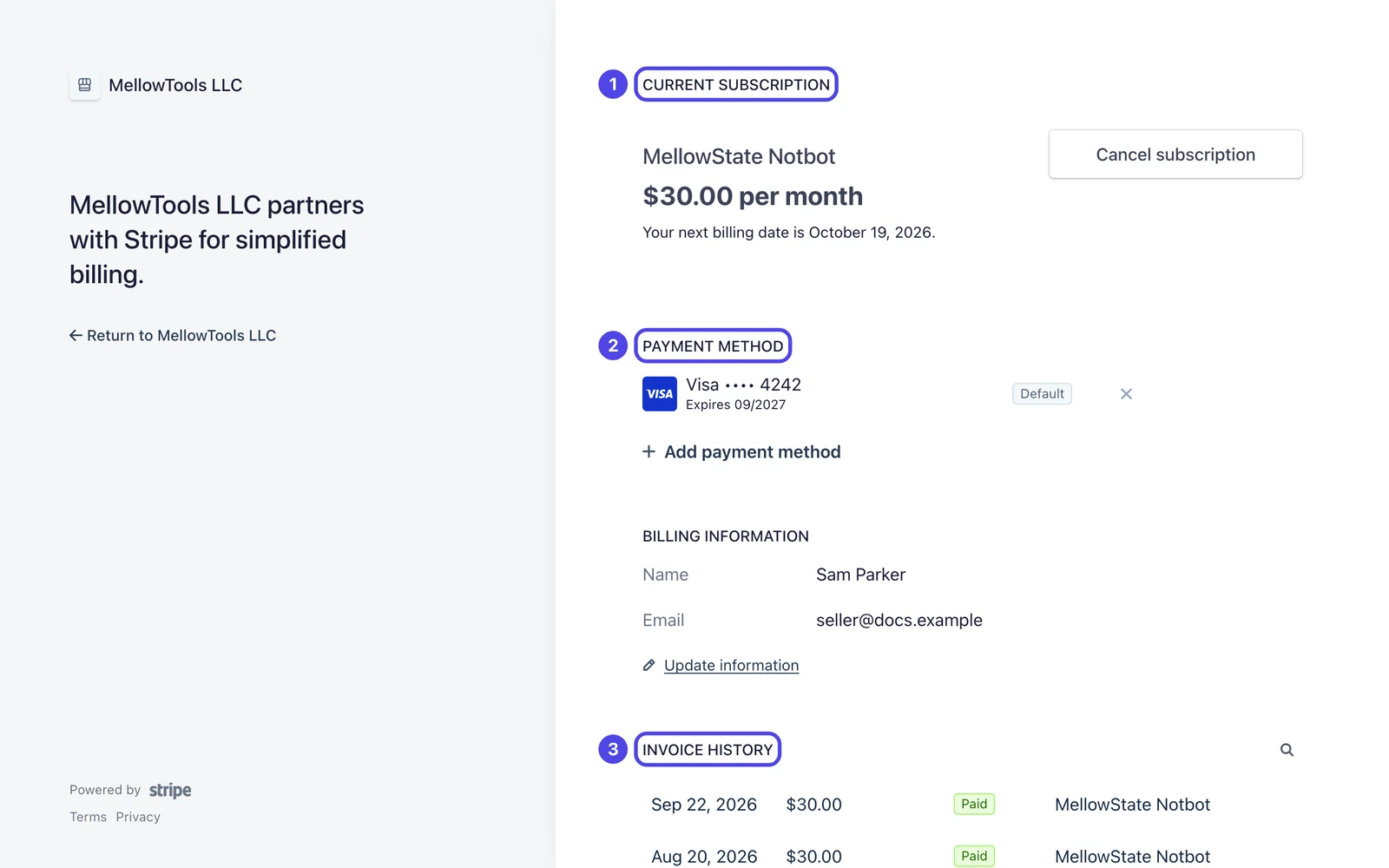Click MellowState Notbot in Sep 22 row
The width and height of the screenshot is (1389, 868).
tap(1132, 805)
